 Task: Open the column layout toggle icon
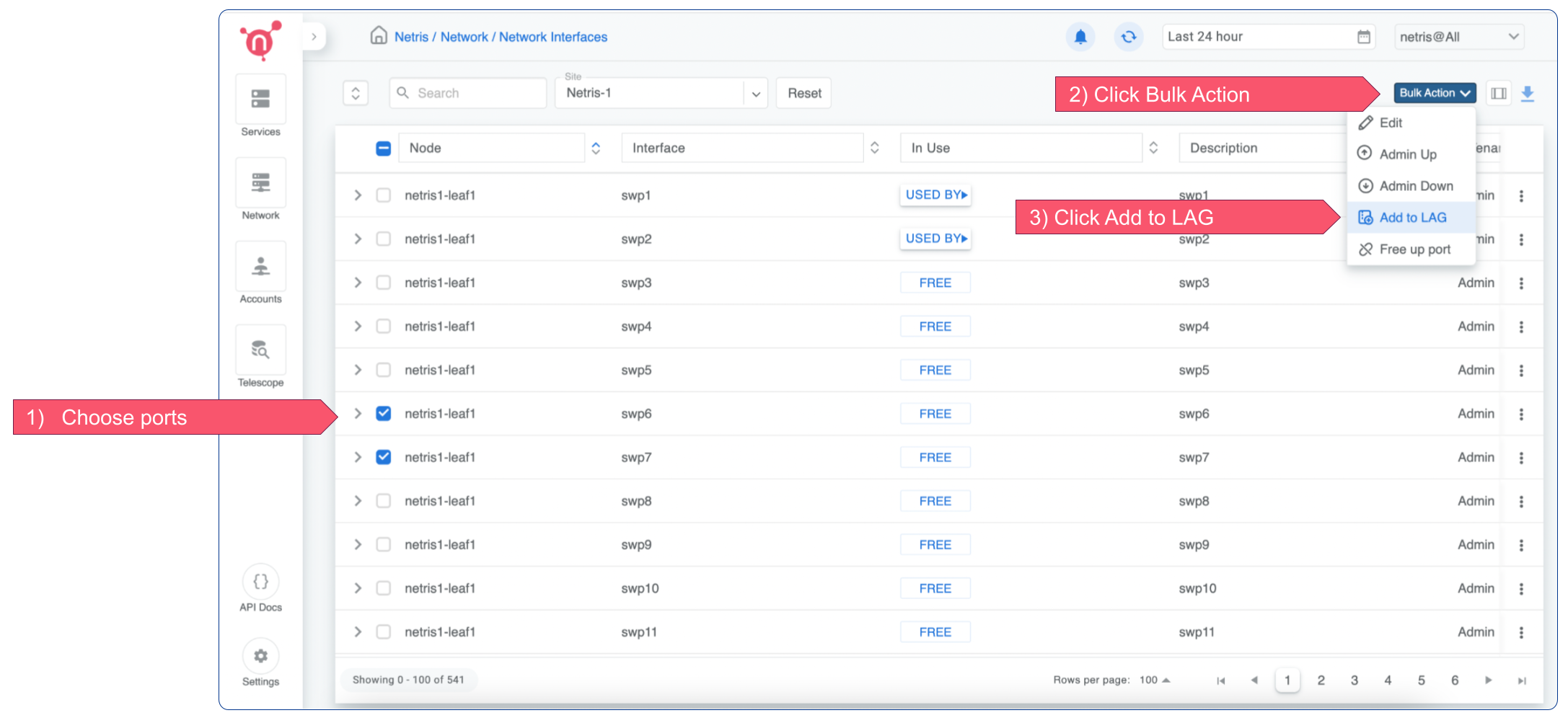coord(1498,94)
